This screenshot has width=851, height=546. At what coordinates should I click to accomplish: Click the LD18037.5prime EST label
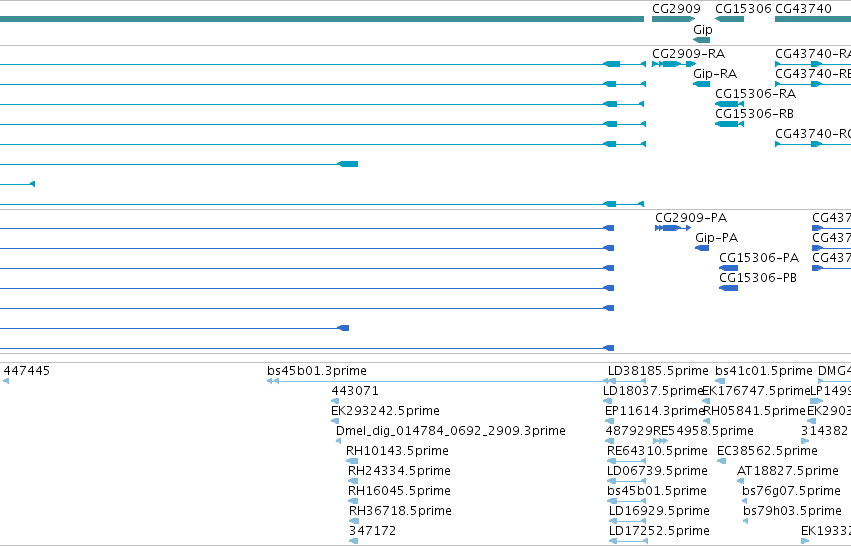point(653,391)
